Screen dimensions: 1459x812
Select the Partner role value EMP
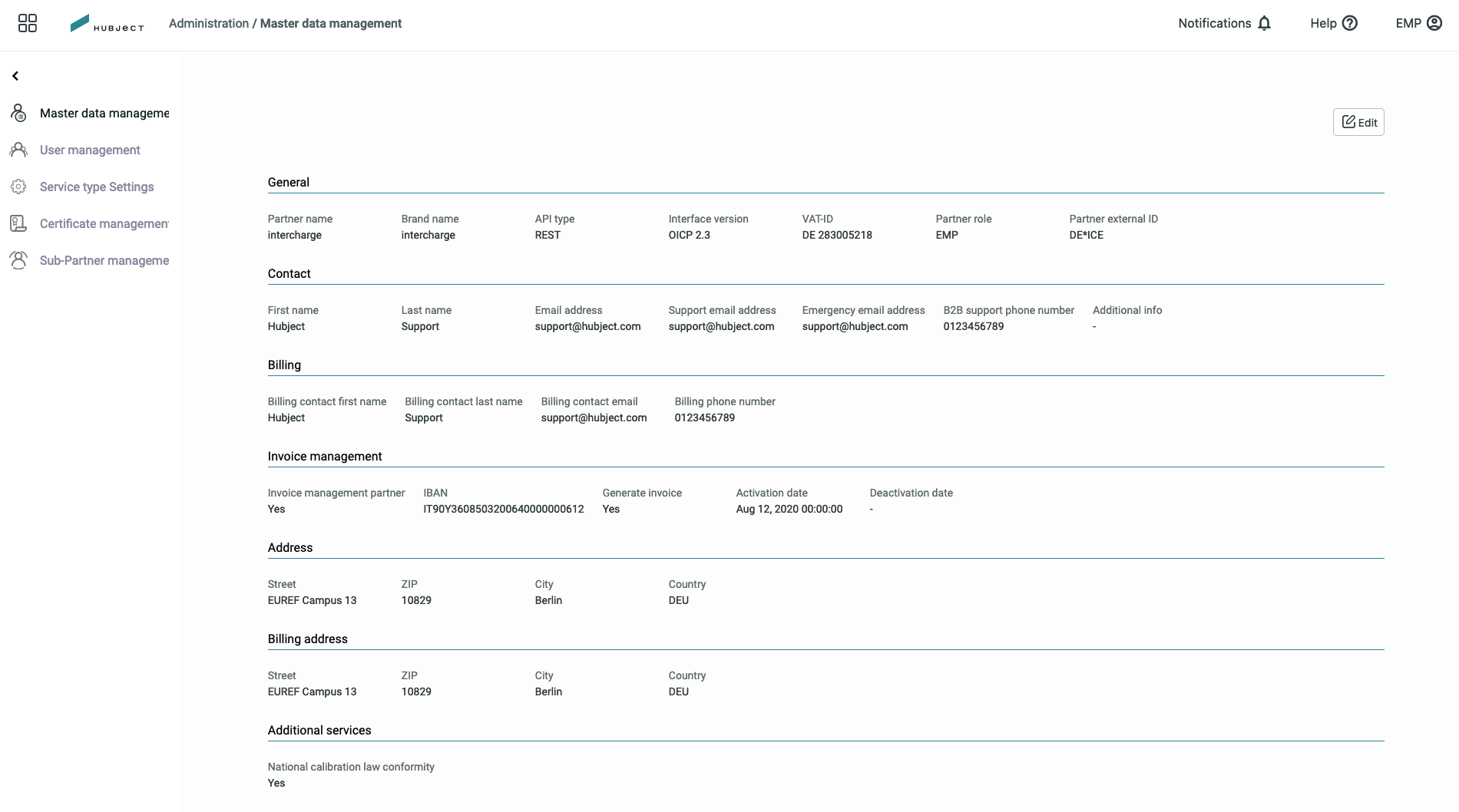coord(947,235)
